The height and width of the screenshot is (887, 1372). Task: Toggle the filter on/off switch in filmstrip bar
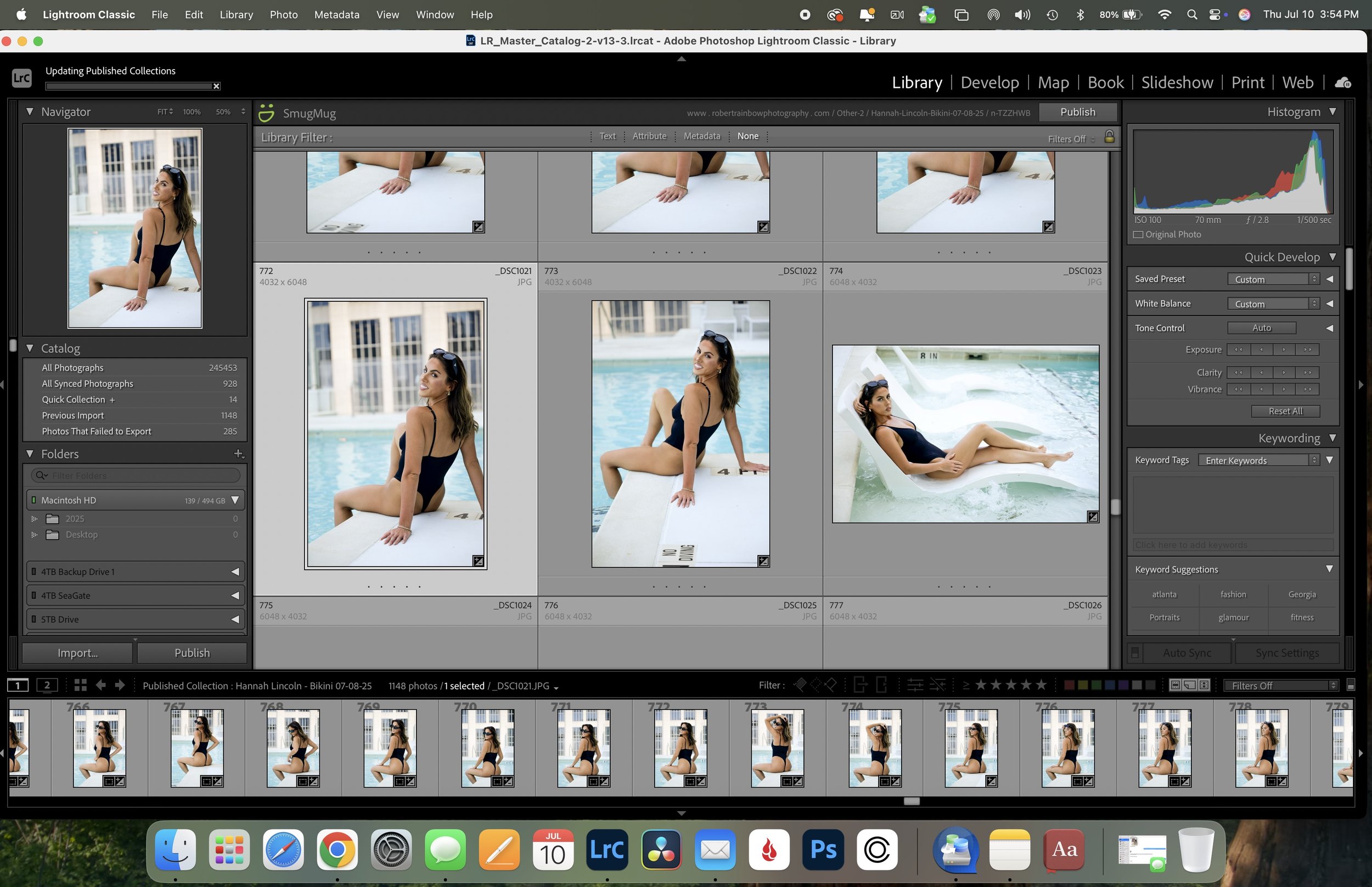coord(1351,685)
